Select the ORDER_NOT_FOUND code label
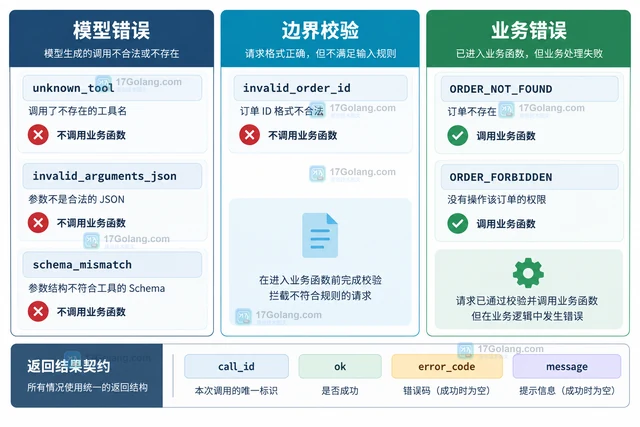Image resolution: width=640 pixels, height=427 pixels. click(x=529, y=89)
